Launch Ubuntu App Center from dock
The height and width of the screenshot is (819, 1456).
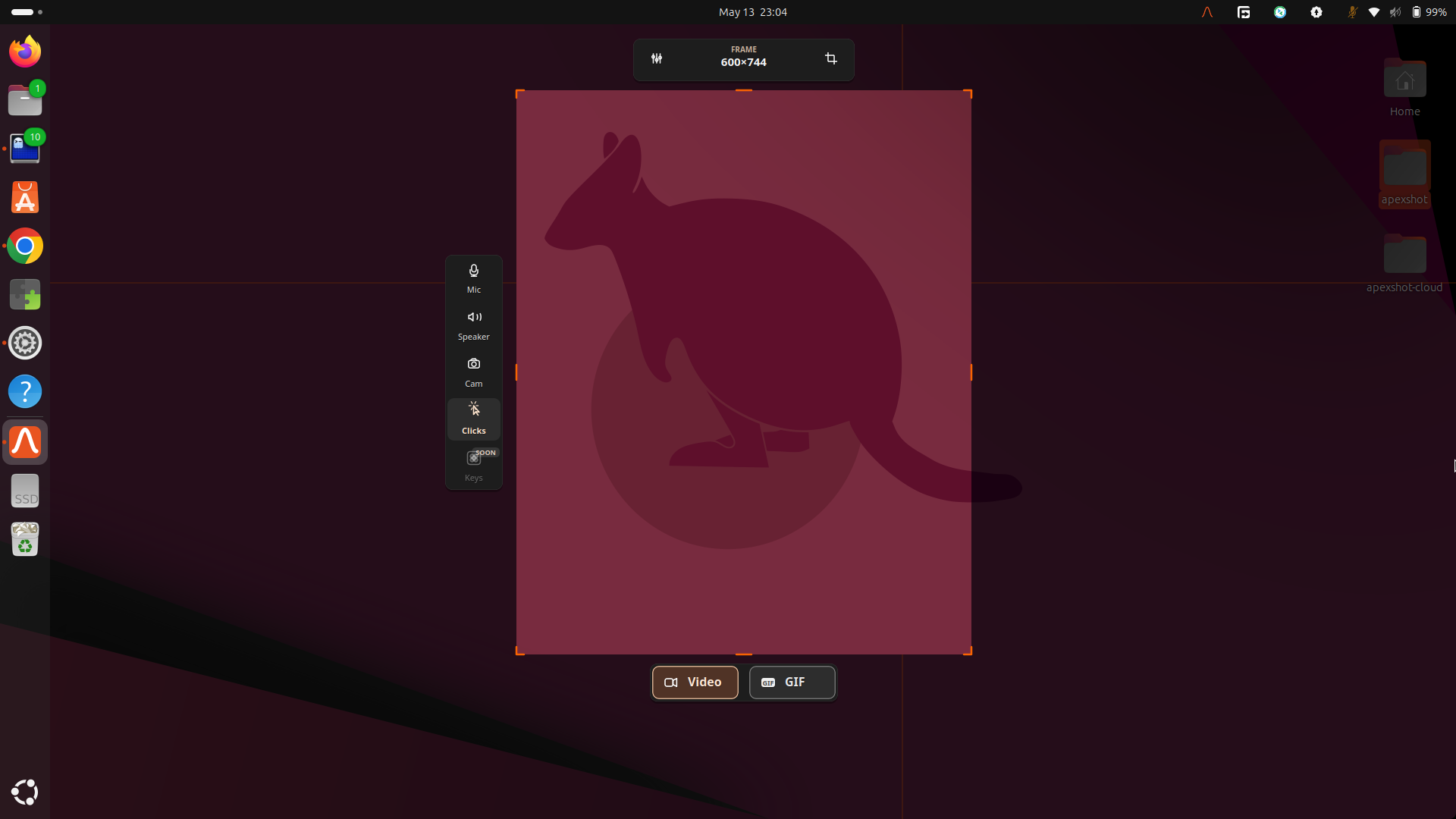click(25, 197)
